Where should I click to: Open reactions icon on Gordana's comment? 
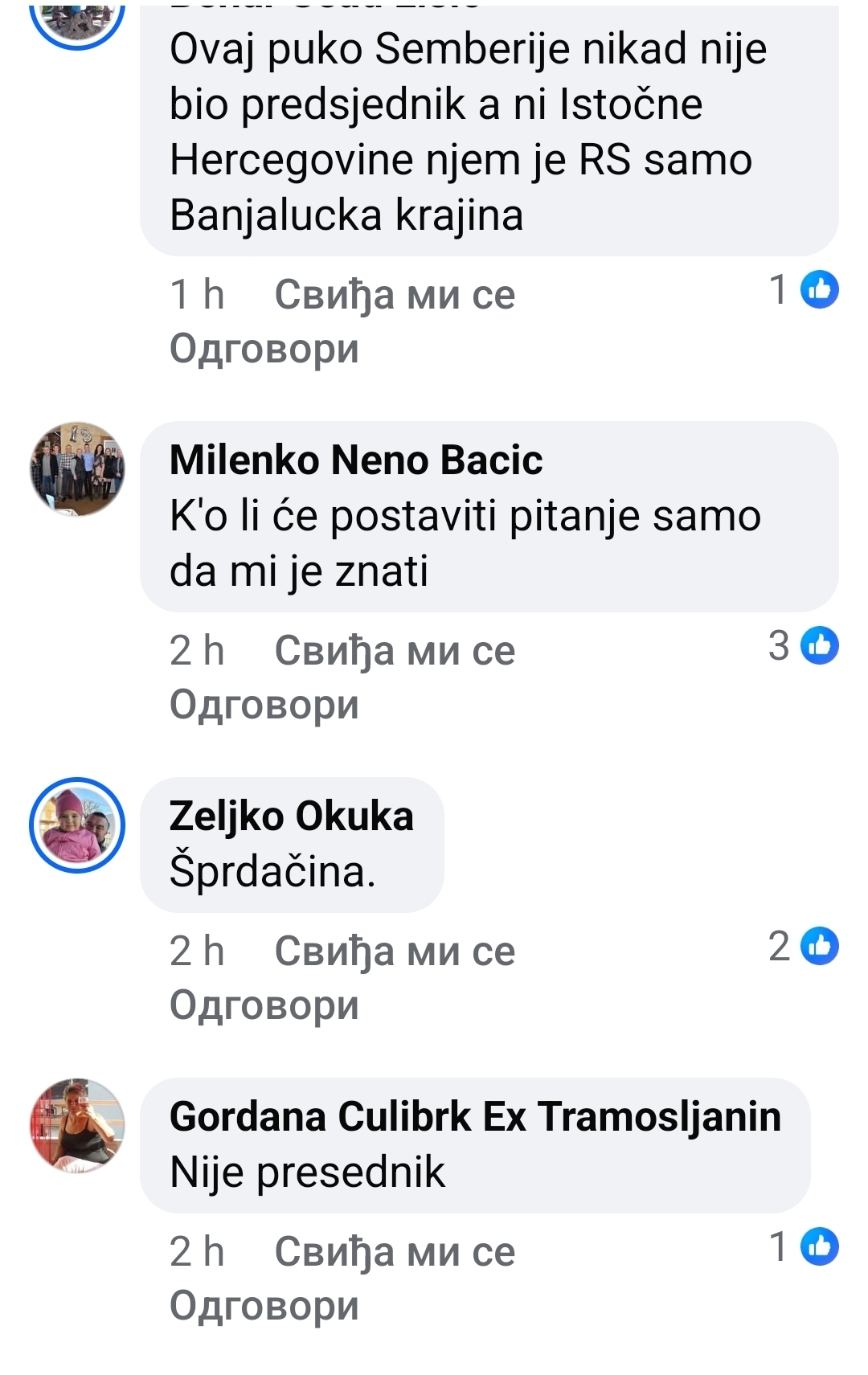click(x=819, y=1247)
